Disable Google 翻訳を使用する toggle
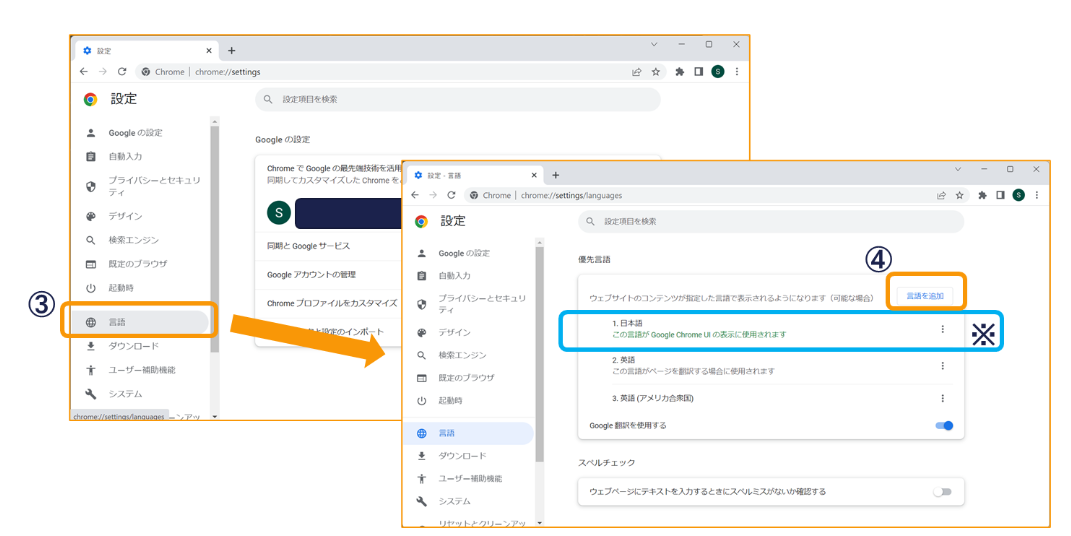 tap(944, 425)
